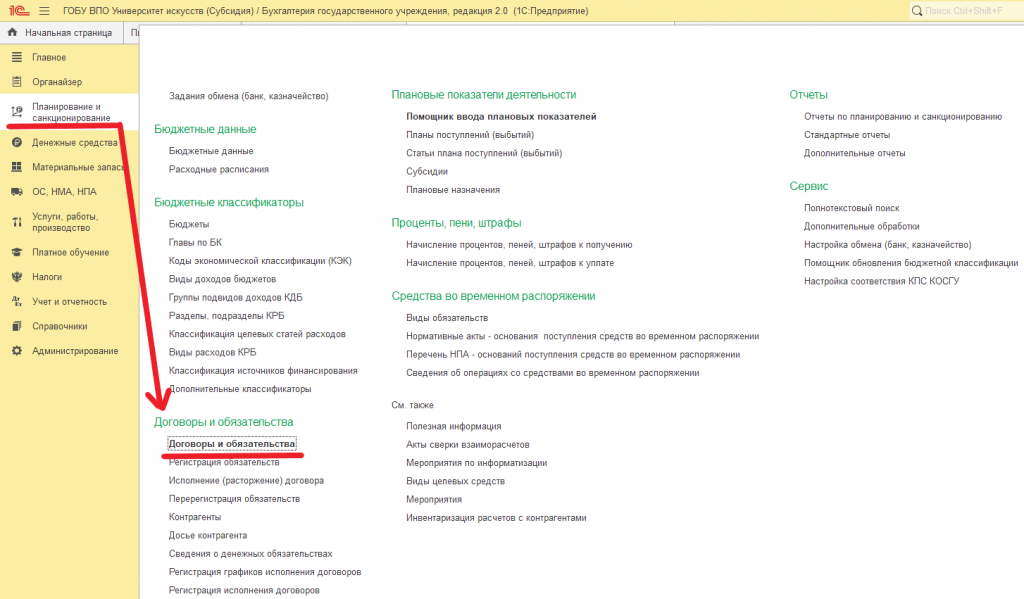
Task: Open Акты сверки взаиморасчетов
Action: point(468,444)
